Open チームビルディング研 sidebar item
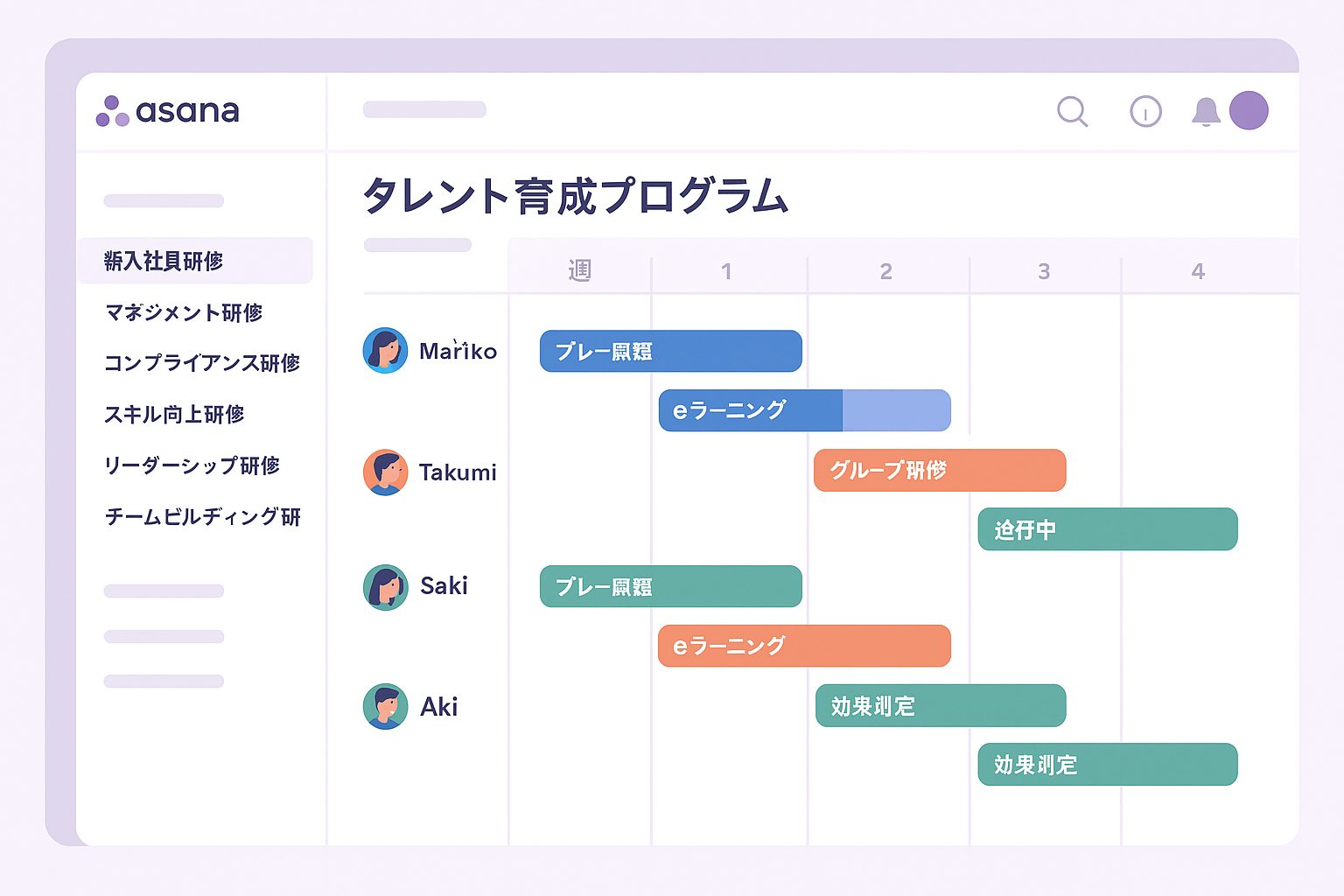 203,517
